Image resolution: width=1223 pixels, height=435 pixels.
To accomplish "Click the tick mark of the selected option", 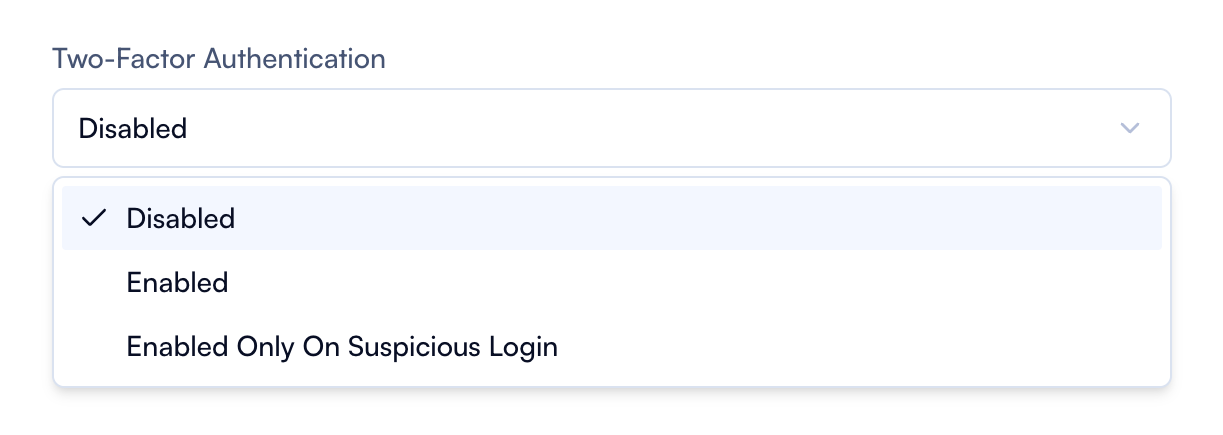I will click(x=94, y=218).
